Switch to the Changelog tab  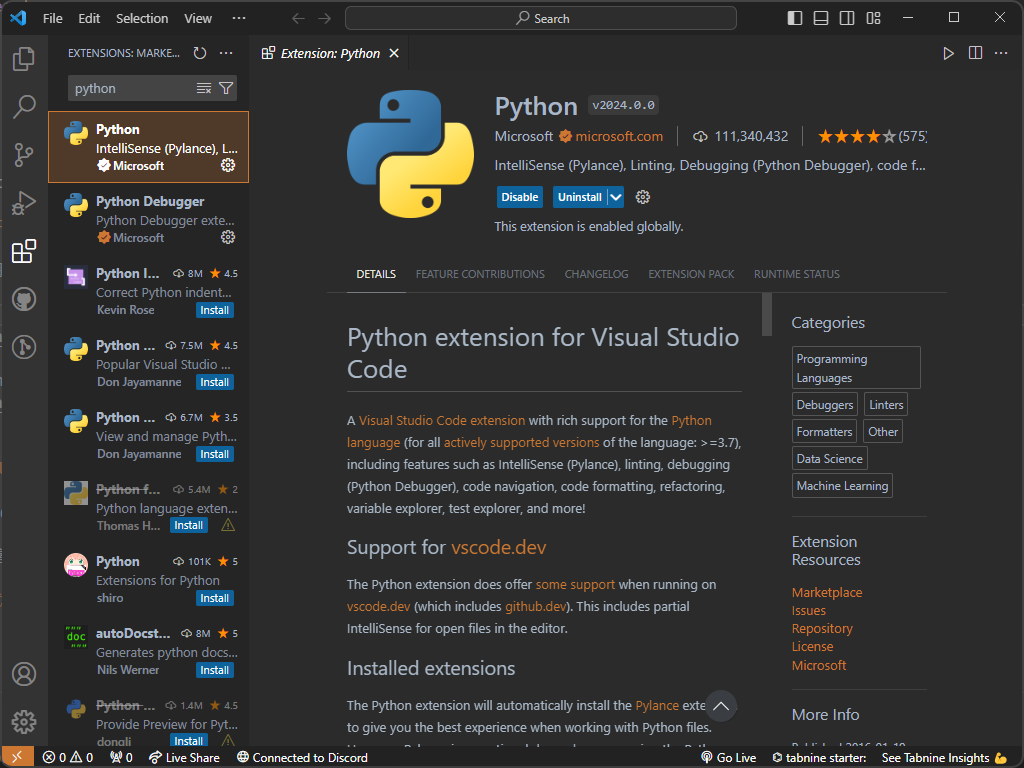click(x=596, y=274)
